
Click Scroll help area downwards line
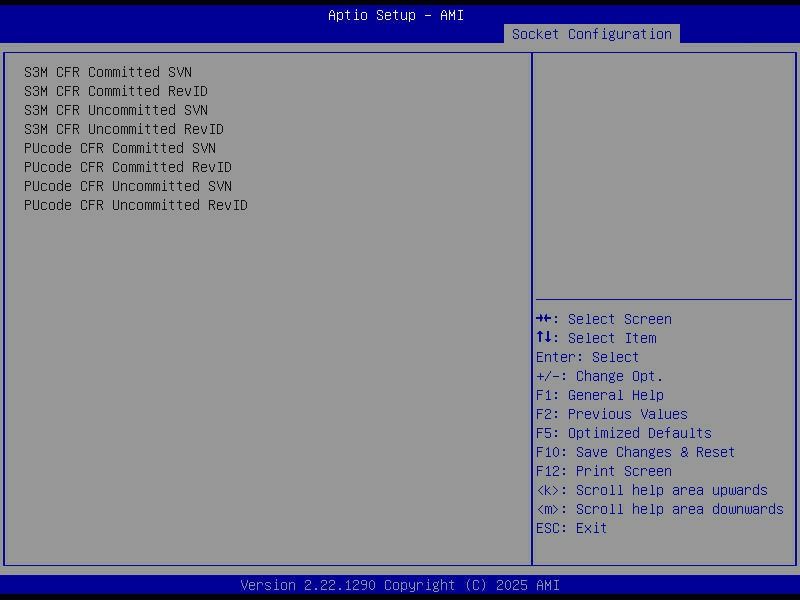(660, 509)
